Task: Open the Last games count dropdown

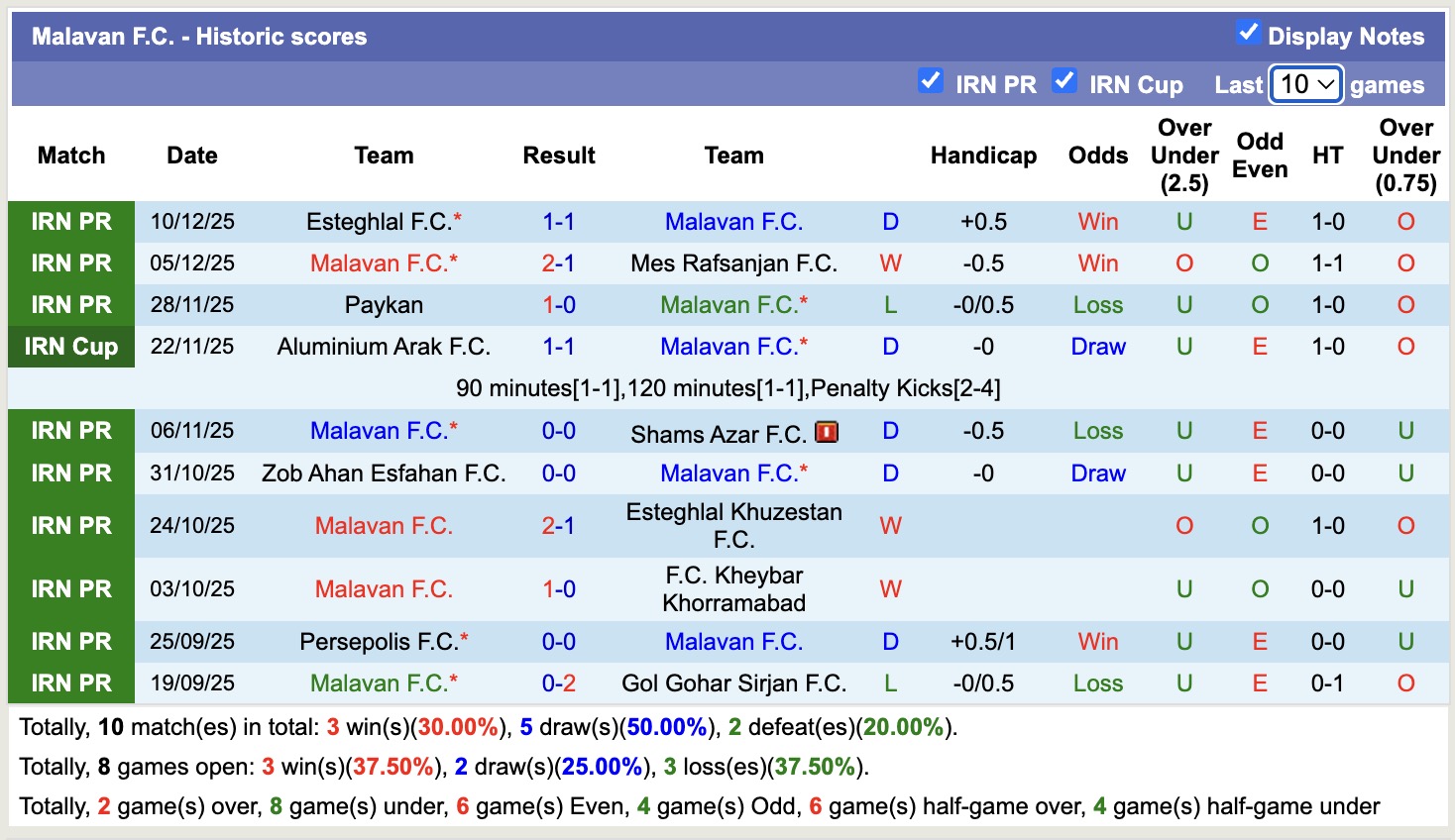Action: click(x=1305, y=84)
